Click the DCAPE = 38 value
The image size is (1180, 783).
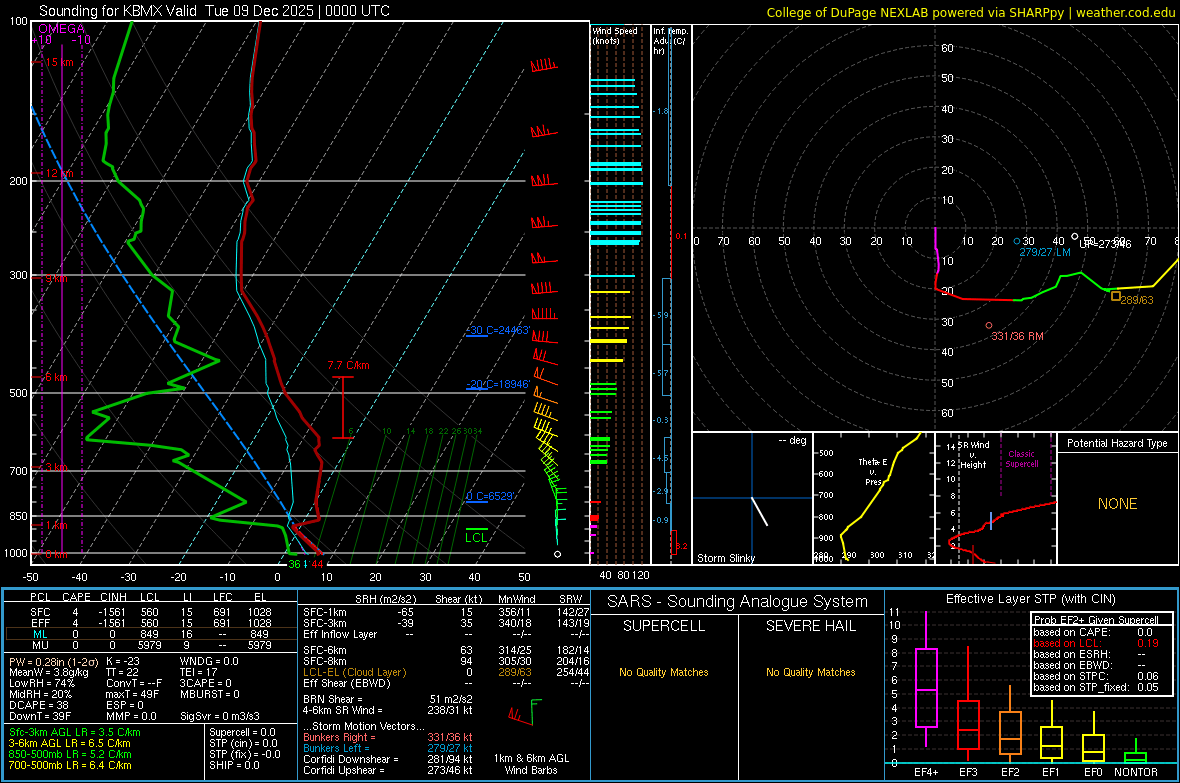click(39, 705)
